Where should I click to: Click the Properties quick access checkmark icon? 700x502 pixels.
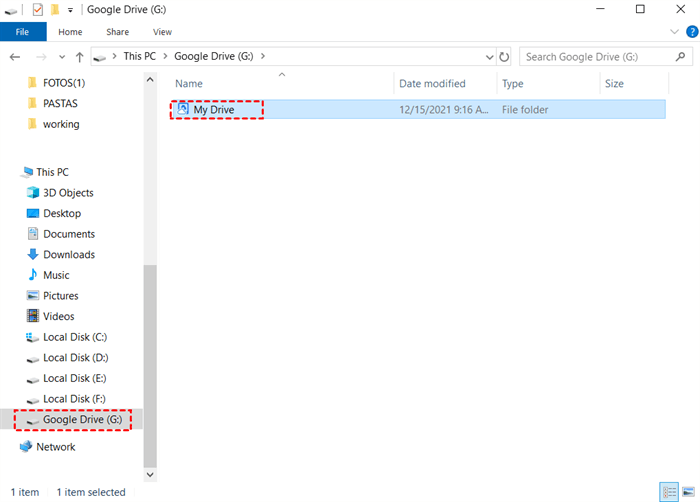[38, 9]
